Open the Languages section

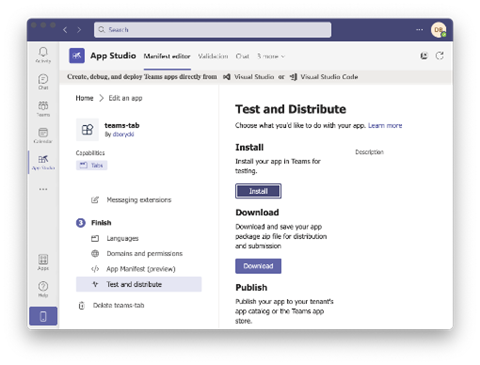(122, 238)
